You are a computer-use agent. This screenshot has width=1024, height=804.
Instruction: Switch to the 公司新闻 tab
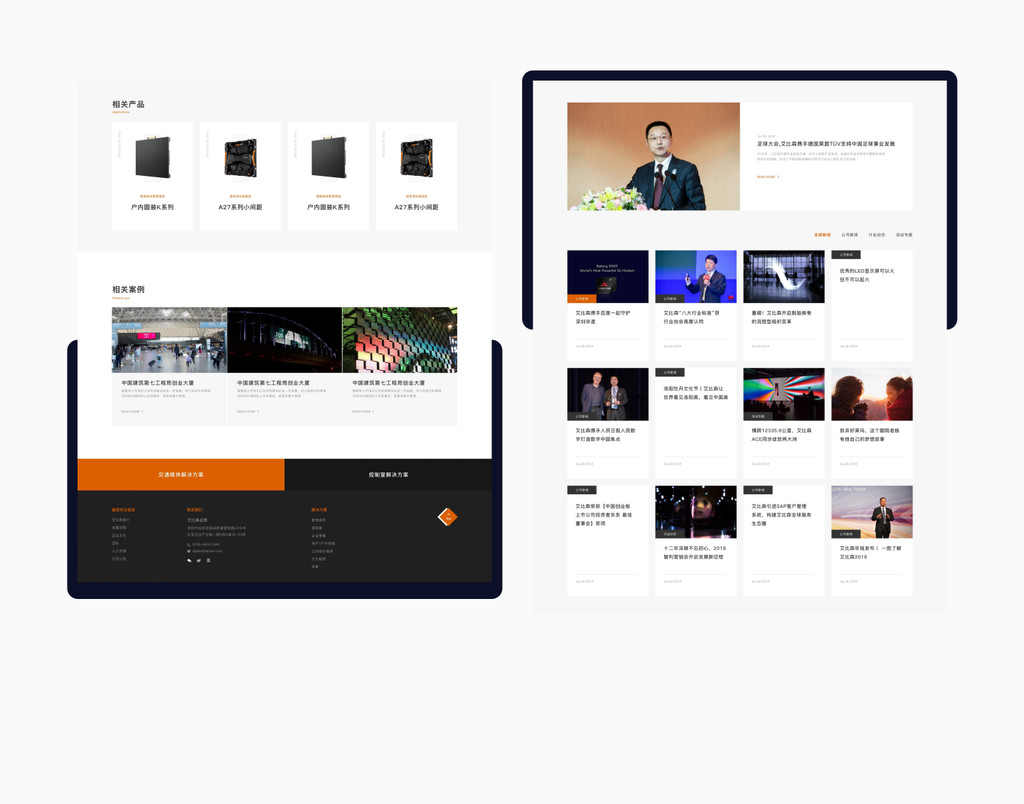pyautogui.click(x=849, y=235)
